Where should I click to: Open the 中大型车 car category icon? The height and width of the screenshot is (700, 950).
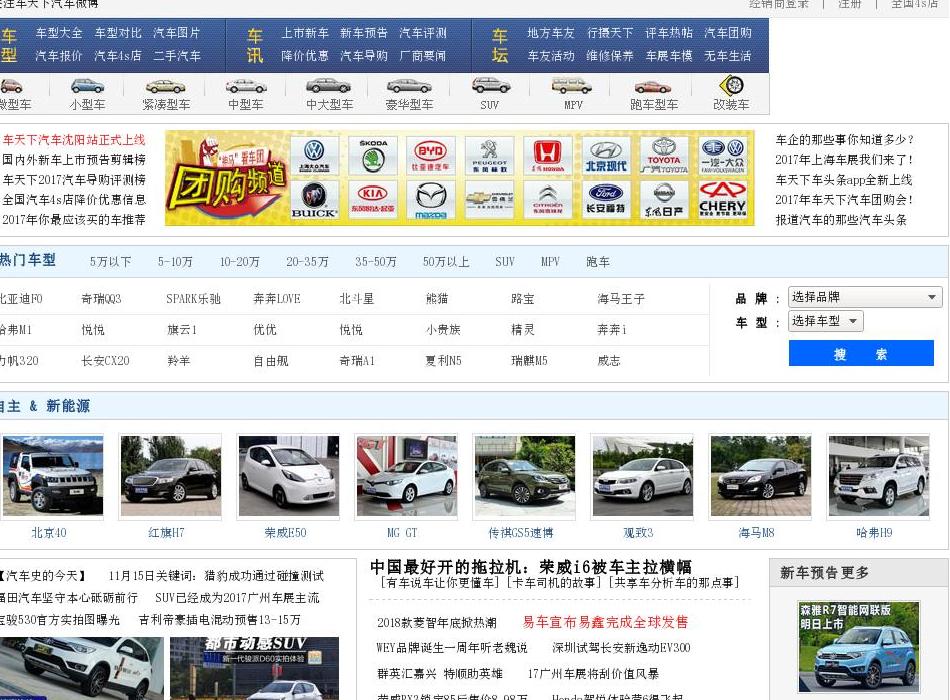(x=328, y=85)
